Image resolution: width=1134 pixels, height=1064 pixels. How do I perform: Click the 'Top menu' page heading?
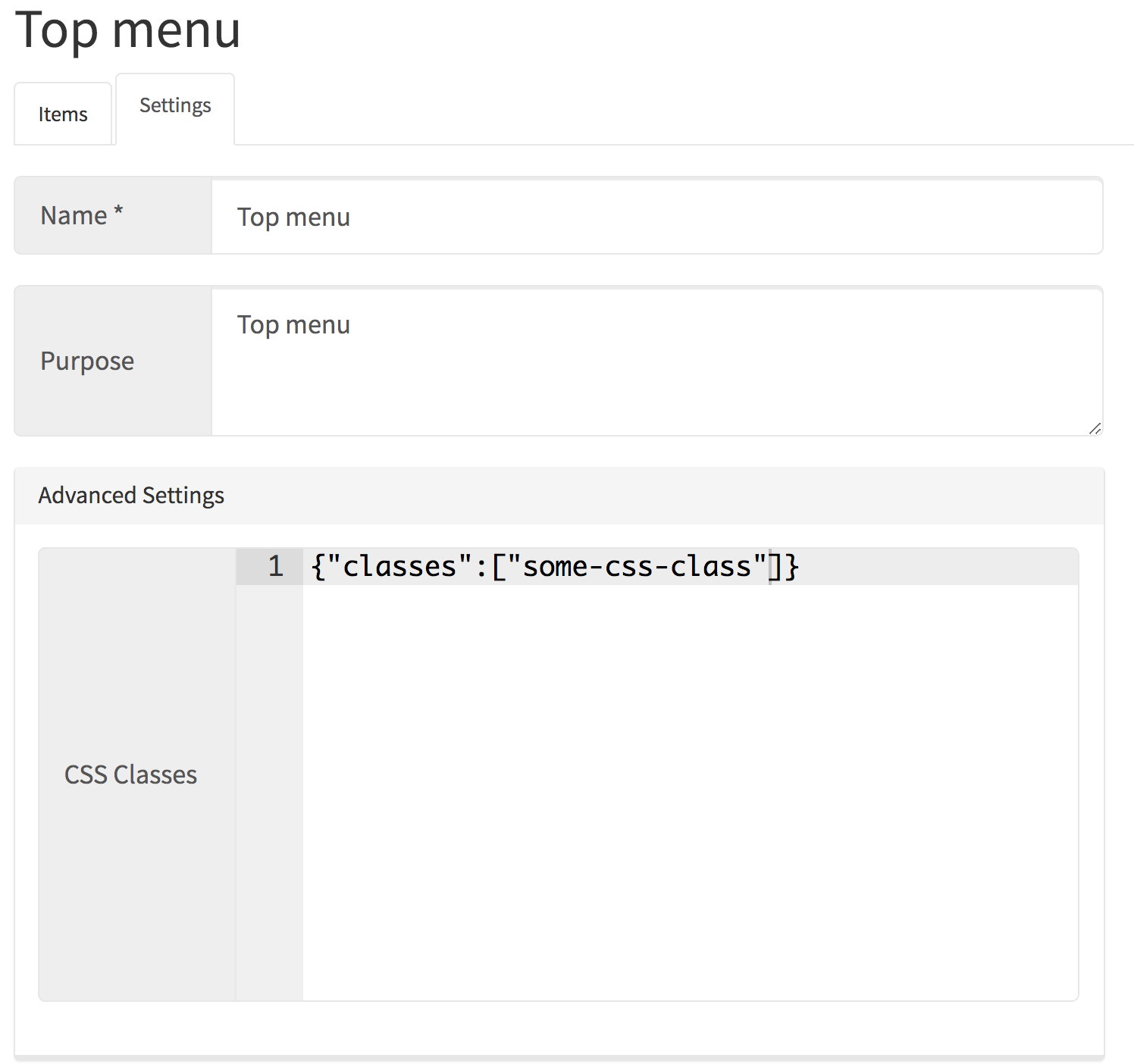[129, 32]
